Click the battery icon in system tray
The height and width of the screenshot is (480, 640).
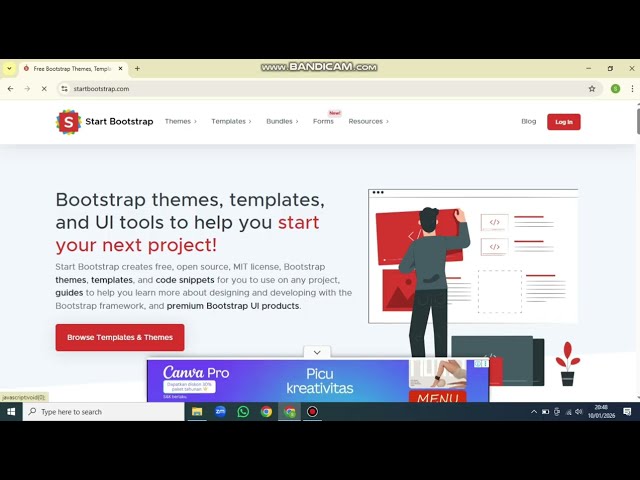click(545, 412)
